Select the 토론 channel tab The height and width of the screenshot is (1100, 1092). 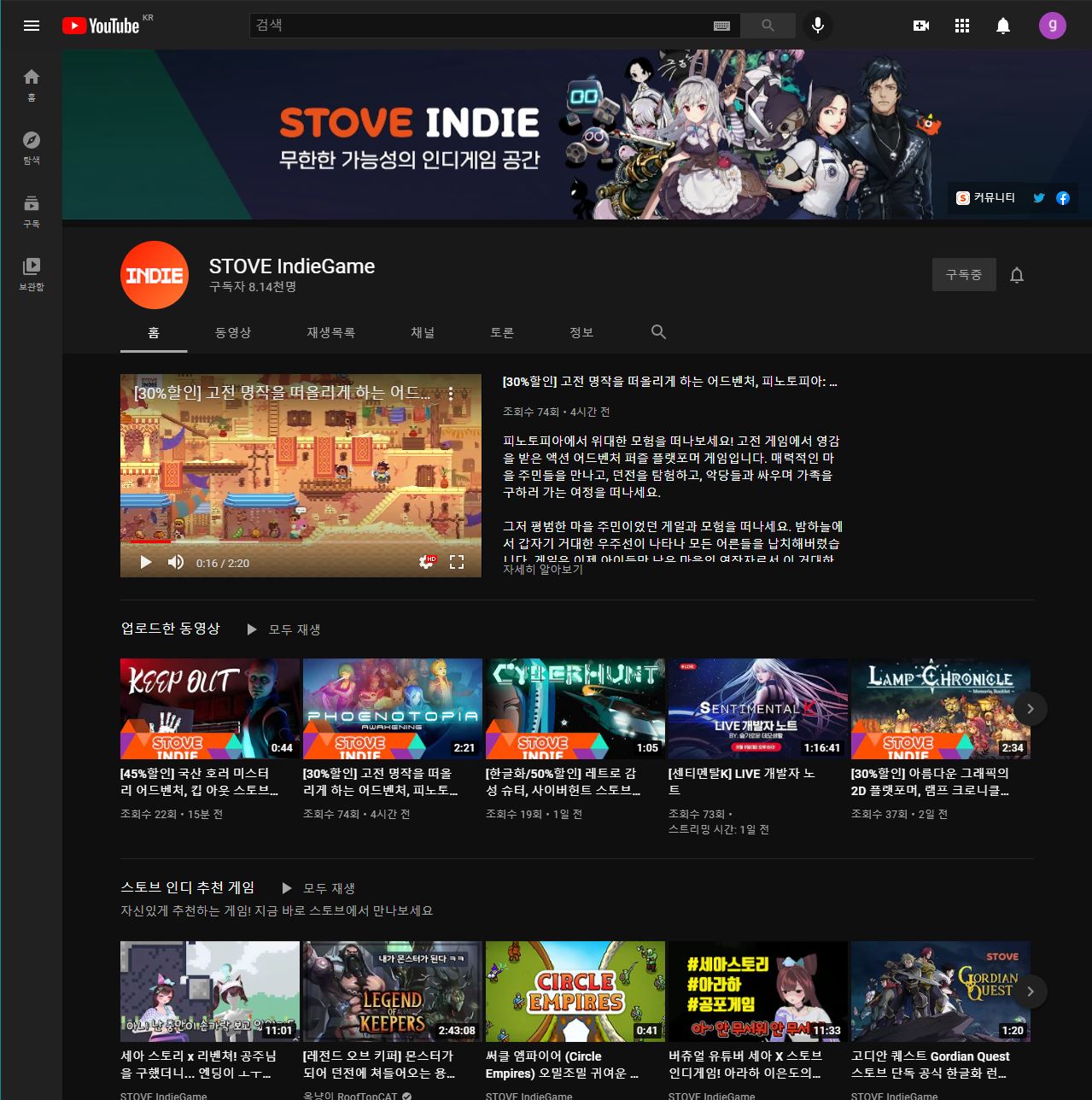[502, 332]
